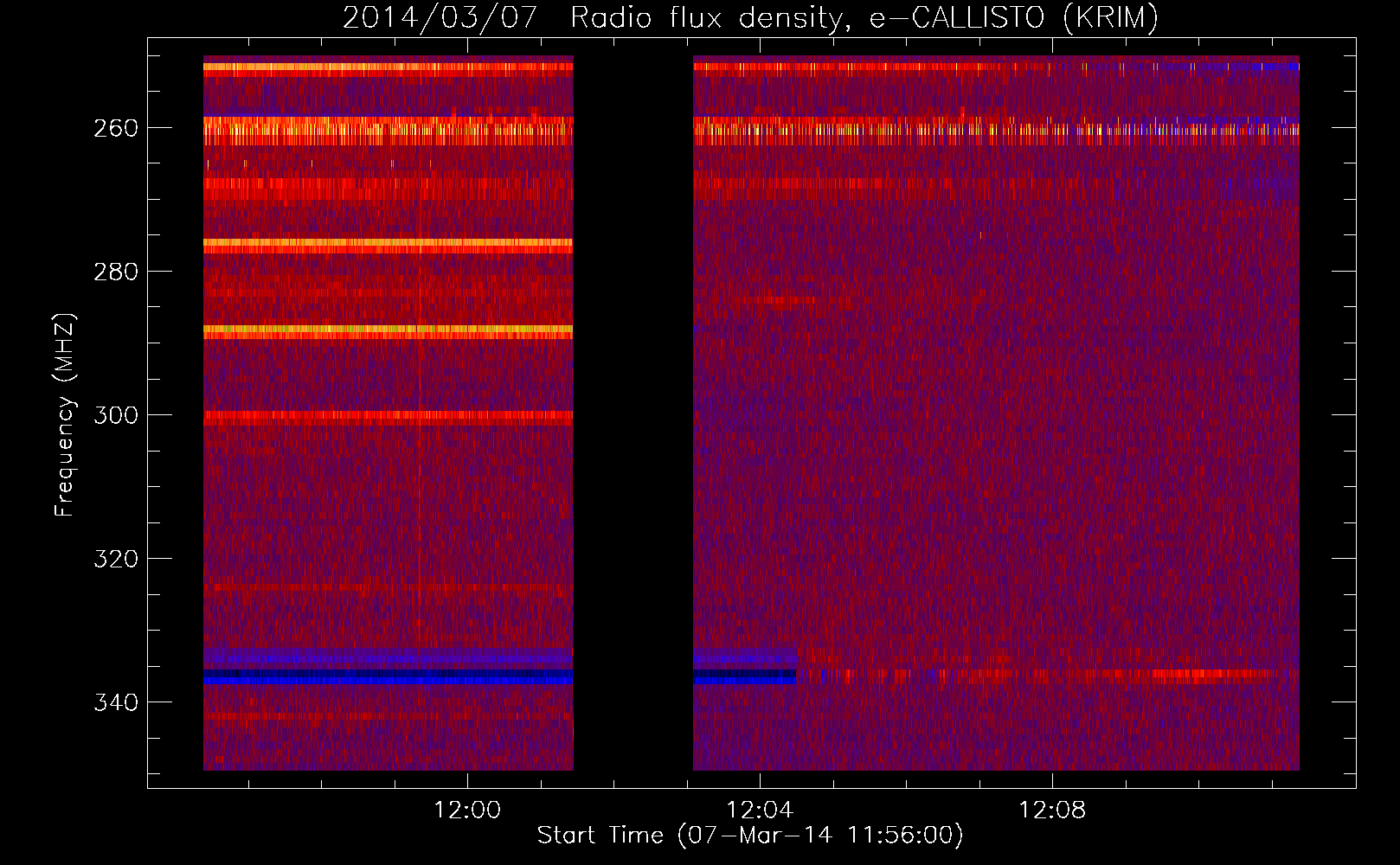Click the 300 frequency tick label
This screenshot has width=1400, height=865.
click(x=116, y=415)
